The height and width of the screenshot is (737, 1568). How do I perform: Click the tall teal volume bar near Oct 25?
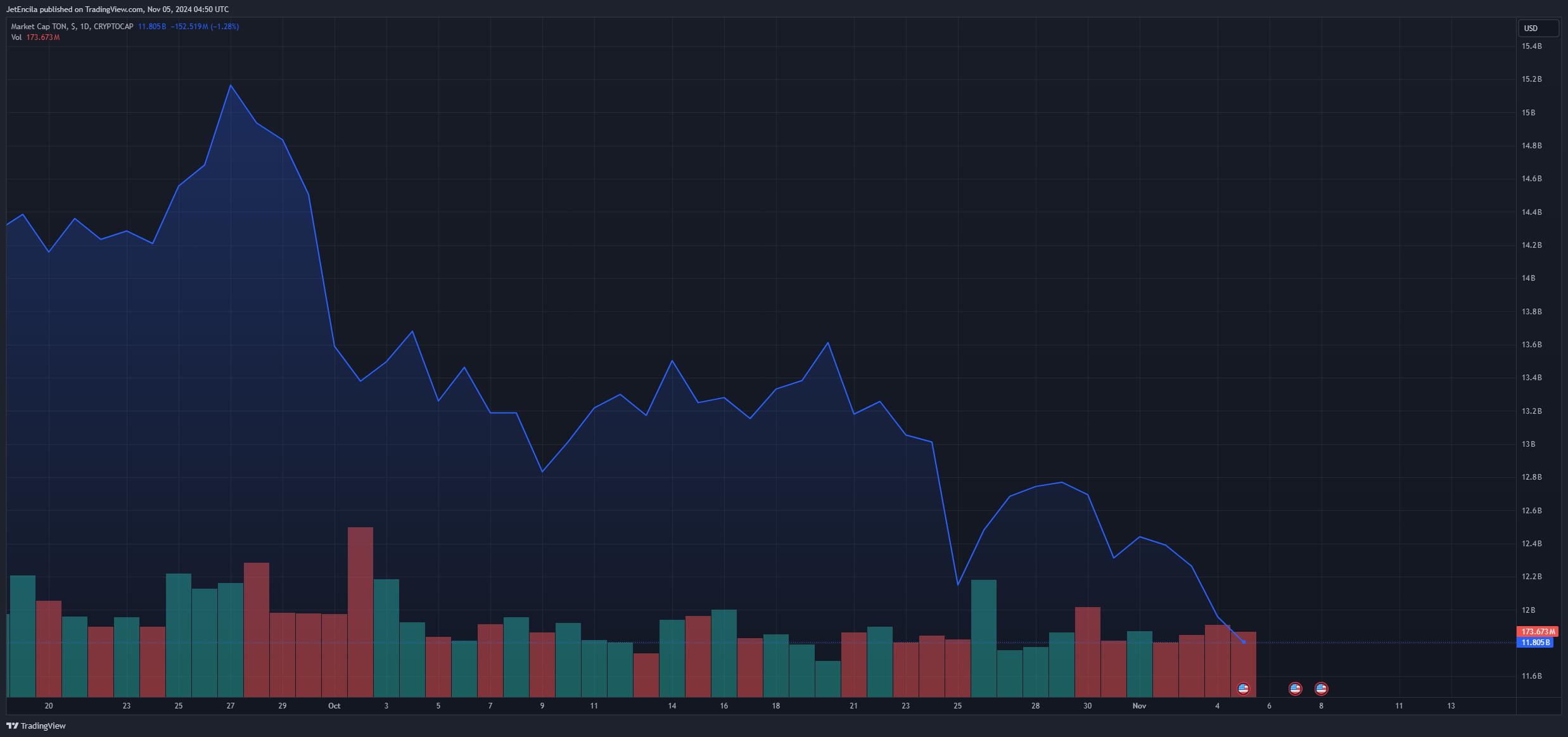coord(983,634)
